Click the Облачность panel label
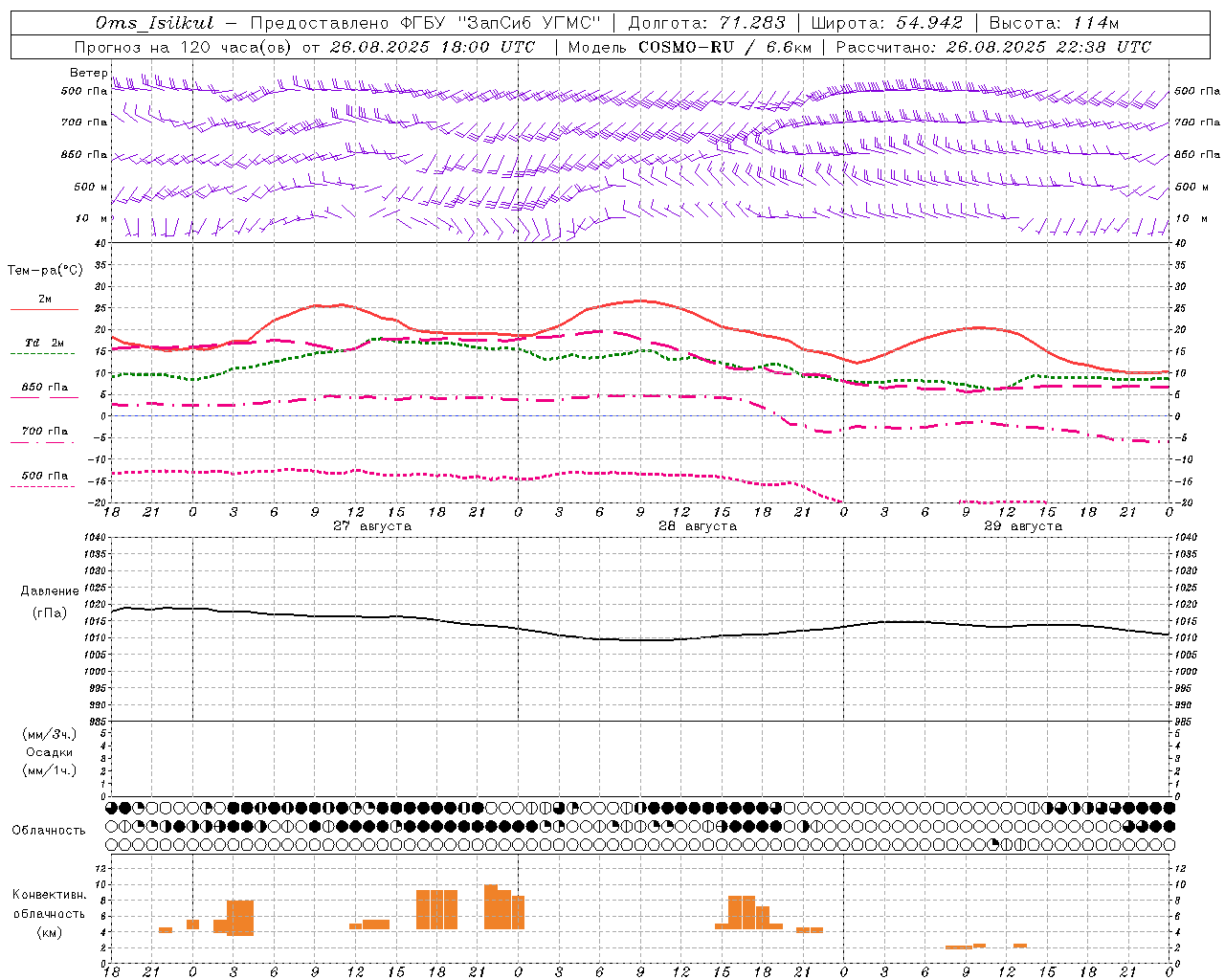This screenshot has height=980, width=1225. pyautogui.click(x=49, y=831)
